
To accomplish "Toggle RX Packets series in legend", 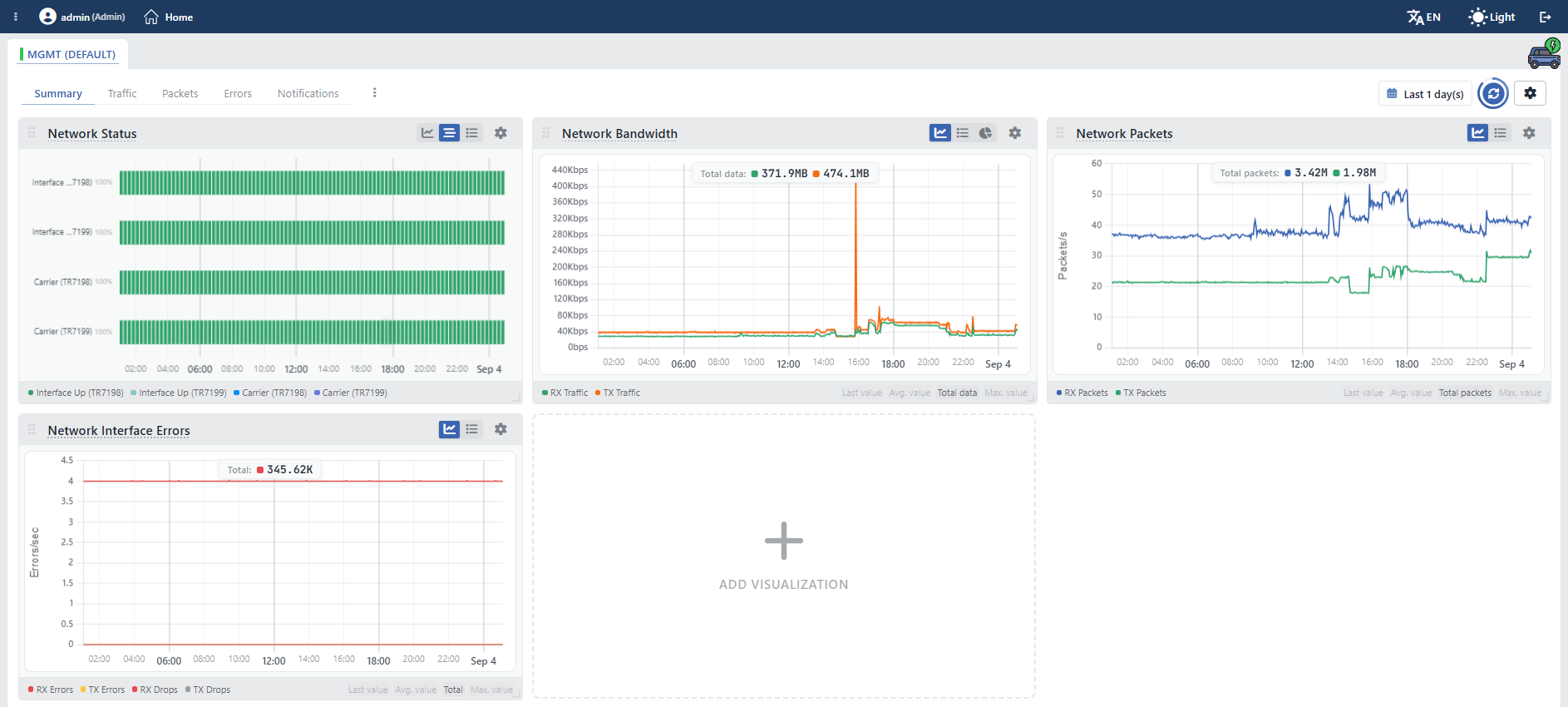I will 1082,393.
